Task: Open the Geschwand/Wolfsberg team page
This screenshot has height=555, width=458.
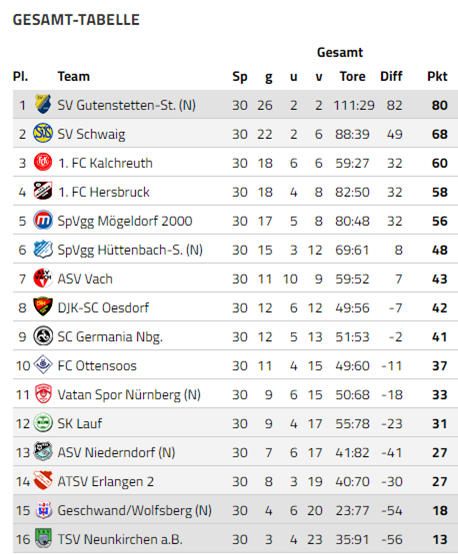Action: coord(134,510)
